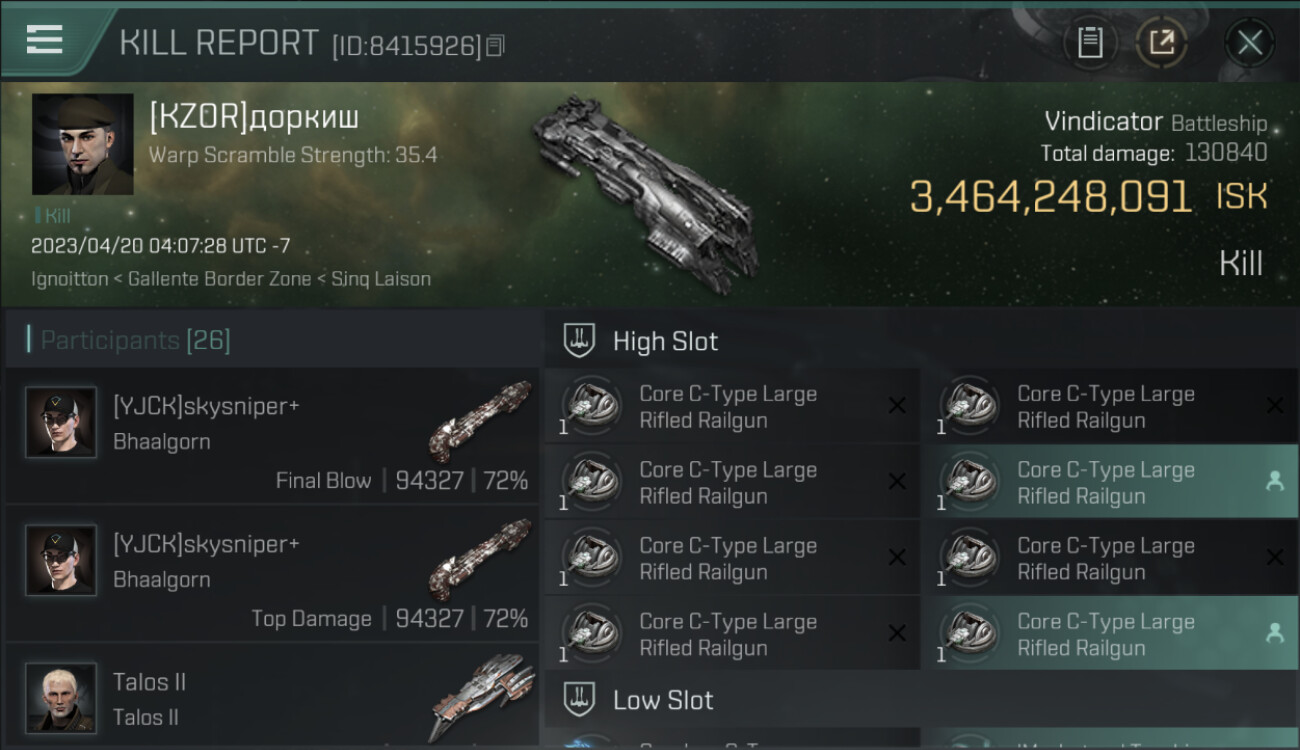This screenshot has width=1300, height=750.
Task: Click the Ignoitton system location link
Action: (x=70, y=279)
